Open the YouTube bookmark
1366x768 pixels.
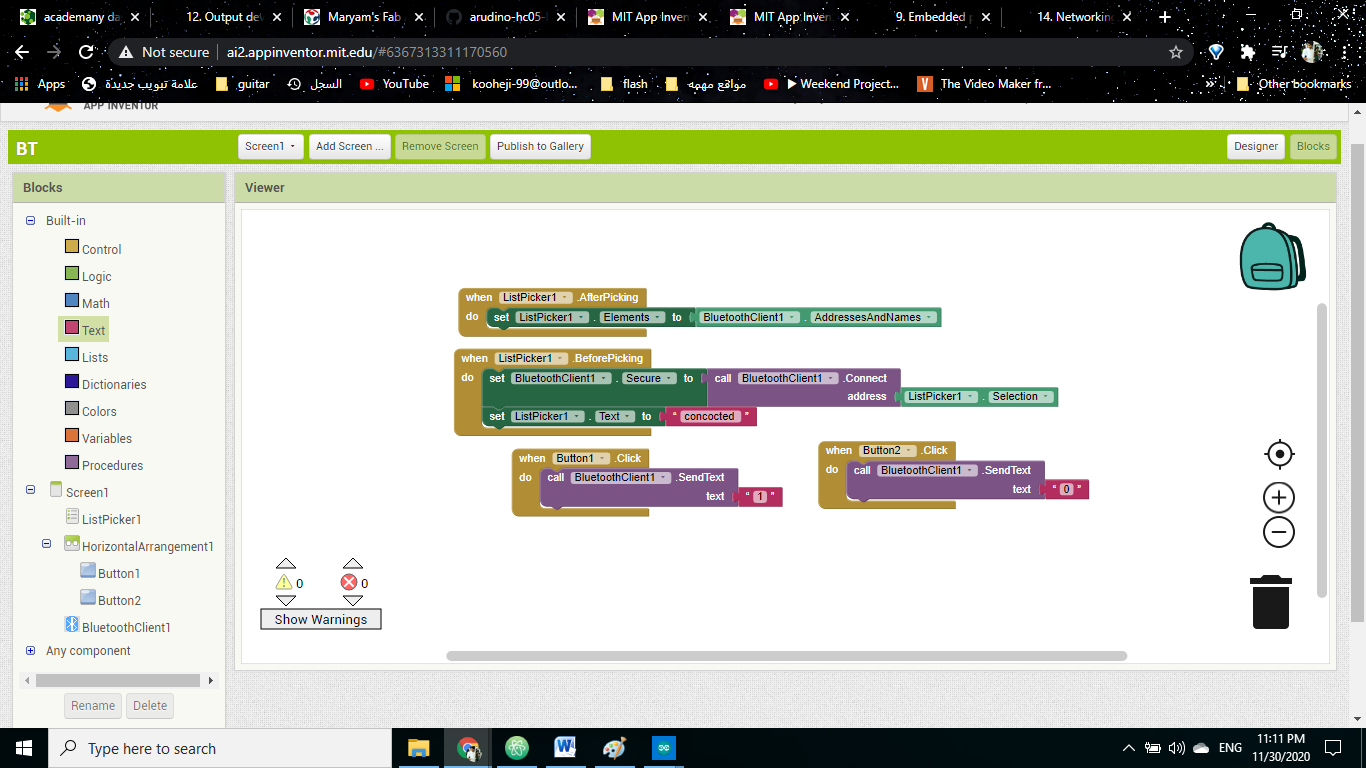coord(394,84)
